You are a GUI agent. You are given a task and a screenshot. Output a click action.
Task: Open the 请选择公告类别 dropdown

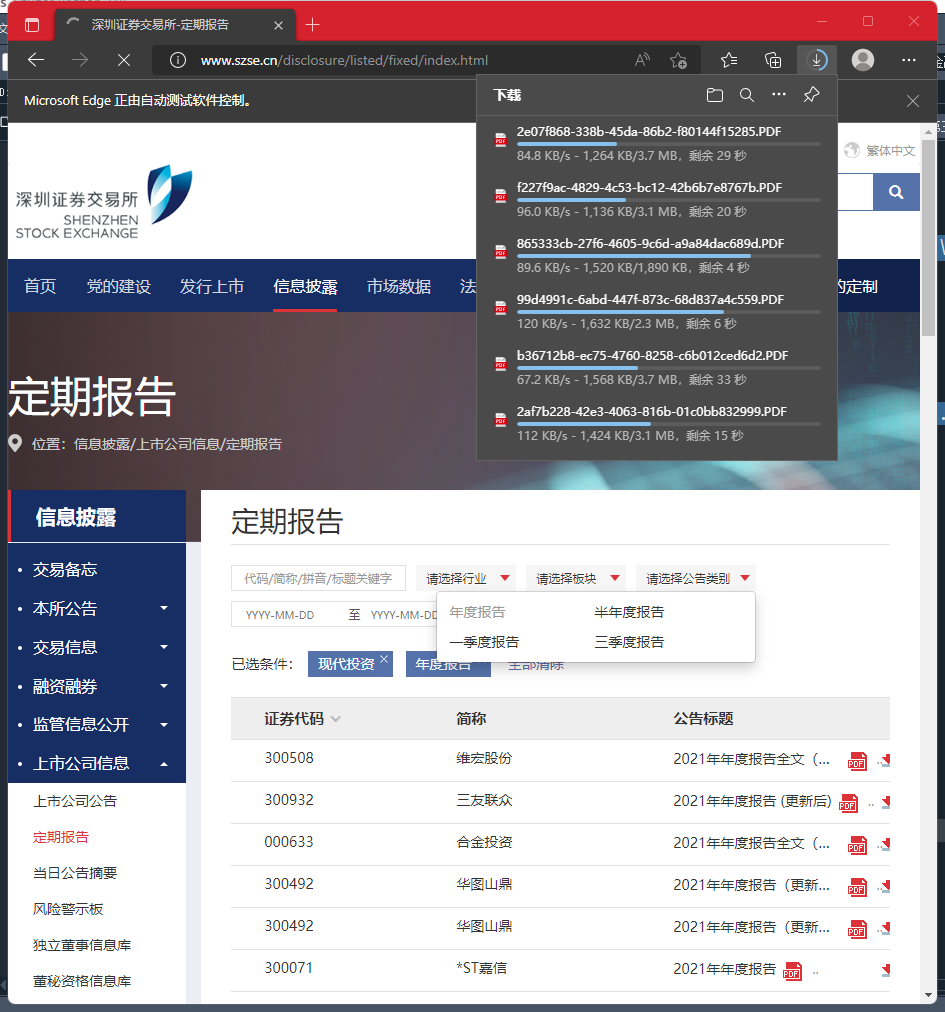[x=696, y=578]
